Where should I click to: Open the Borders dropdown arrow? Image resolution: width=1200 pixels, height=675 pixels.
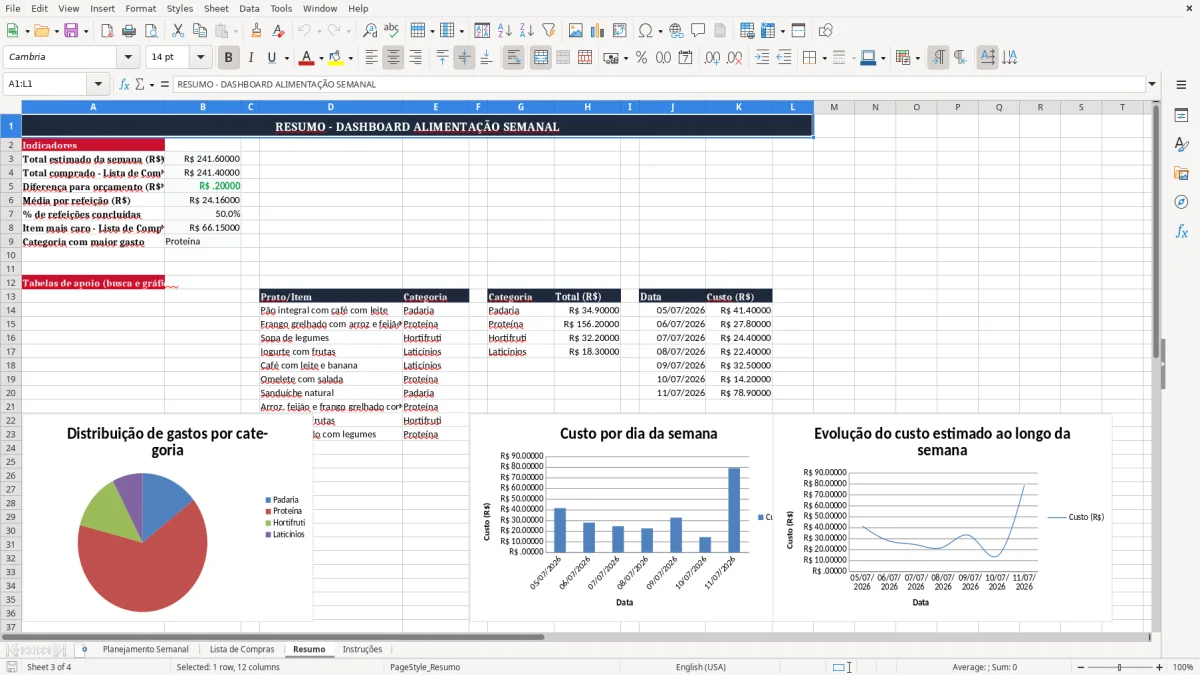(x=825, y=58)
